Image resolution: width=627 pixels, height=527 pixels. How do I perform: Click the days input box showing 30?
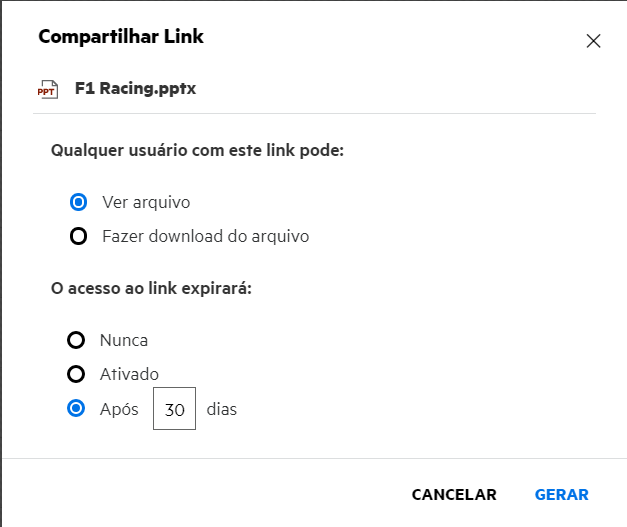(174, 409)
